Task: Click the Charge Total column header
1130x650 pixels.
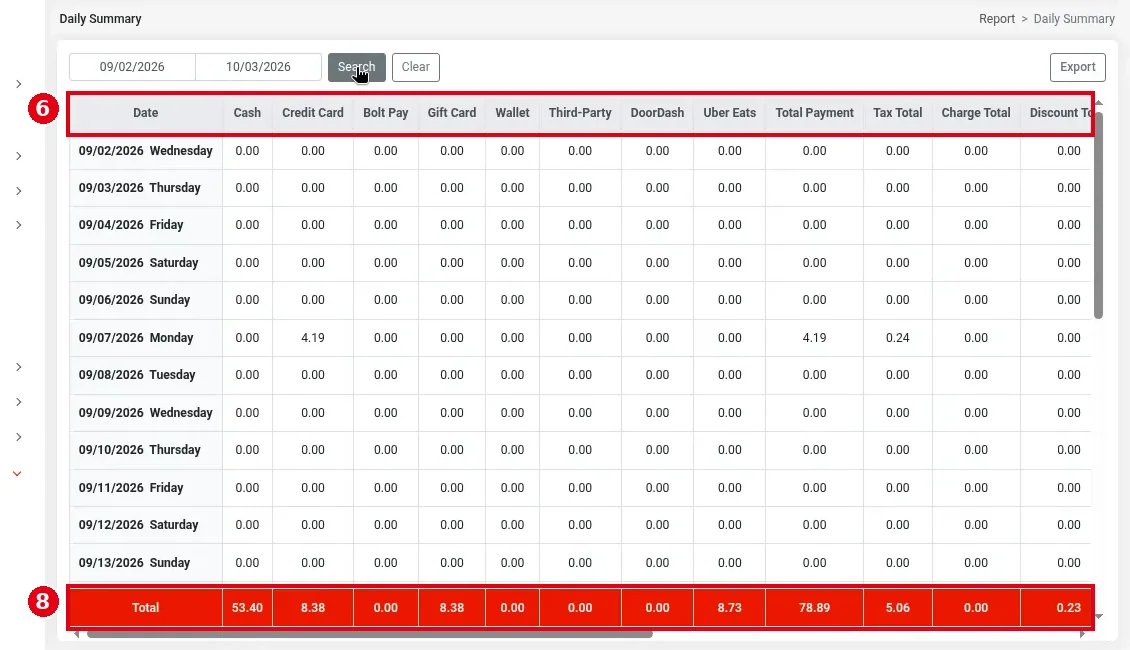Action: [976, 113]
